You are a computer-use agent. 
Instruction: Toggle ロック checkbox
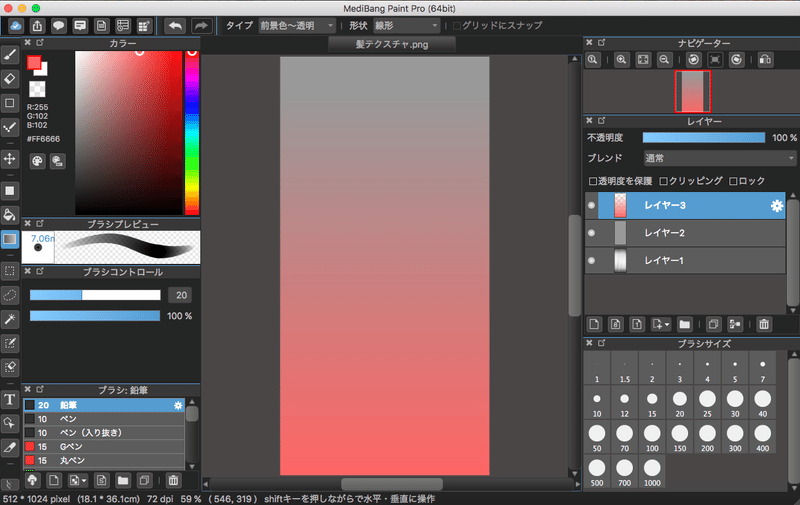tap(733, 181)
